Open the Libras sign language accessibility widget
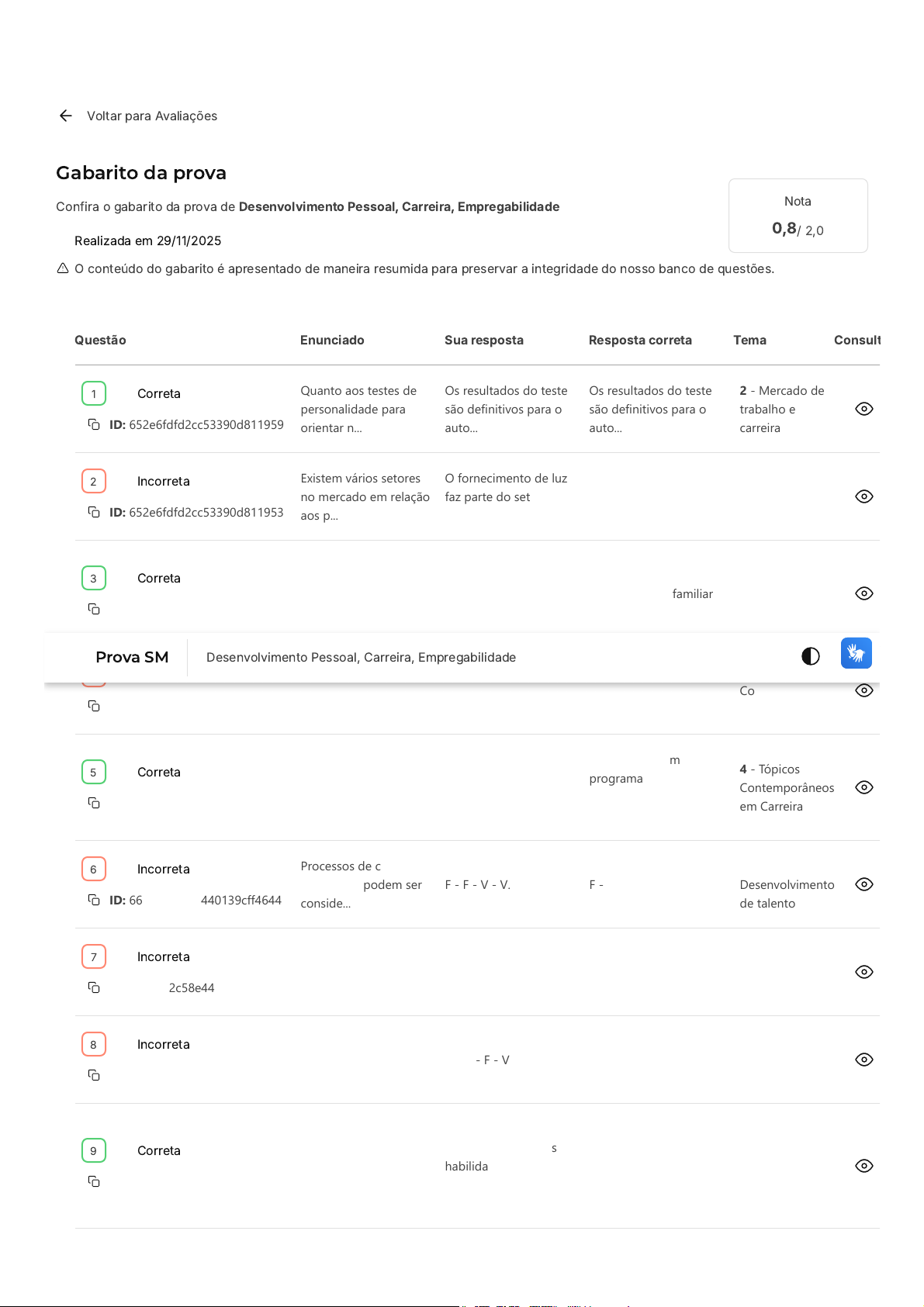Screen dimensions: 924x1307 click(856, 653)
